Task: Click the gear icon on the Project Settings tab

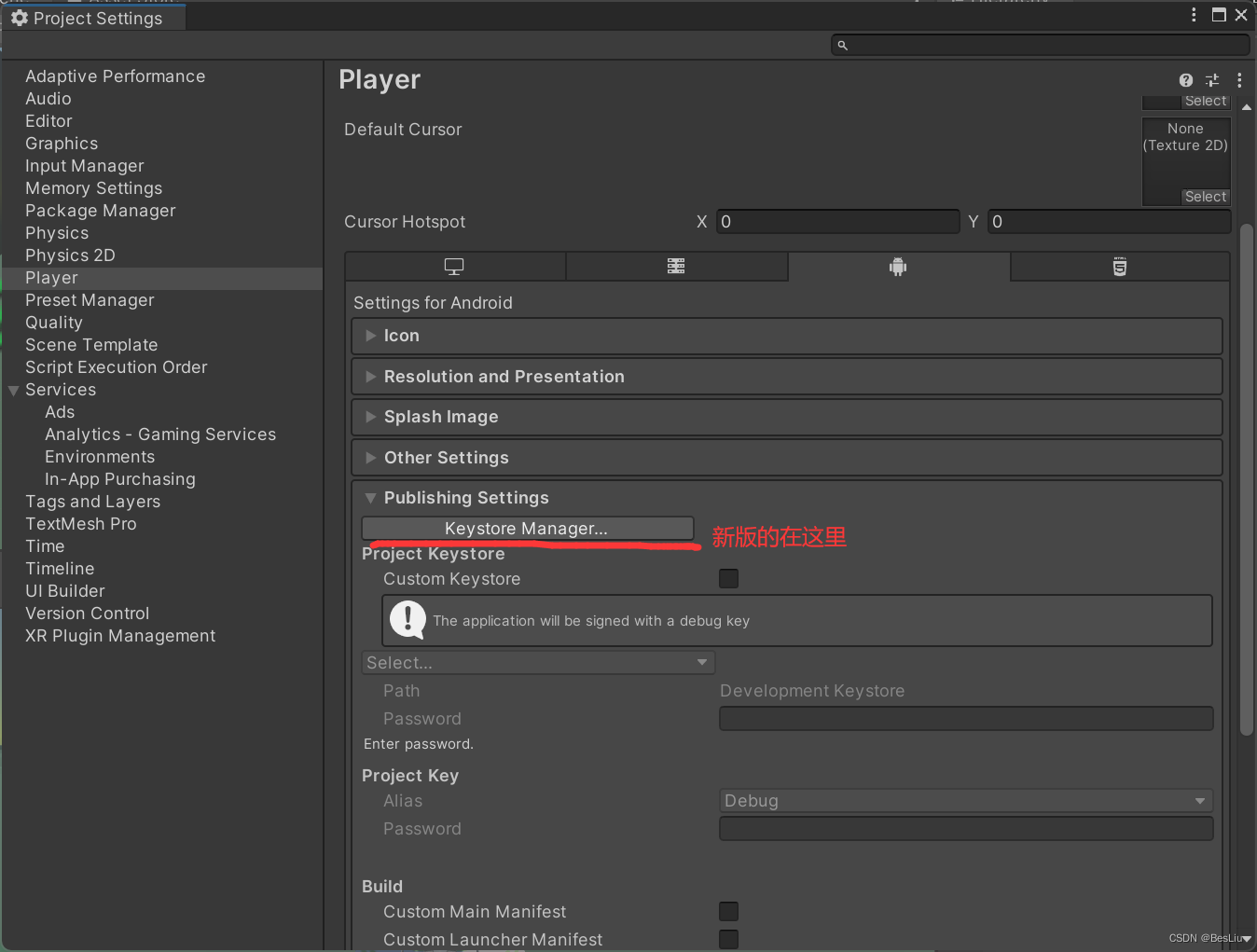Action: point(20,17)
